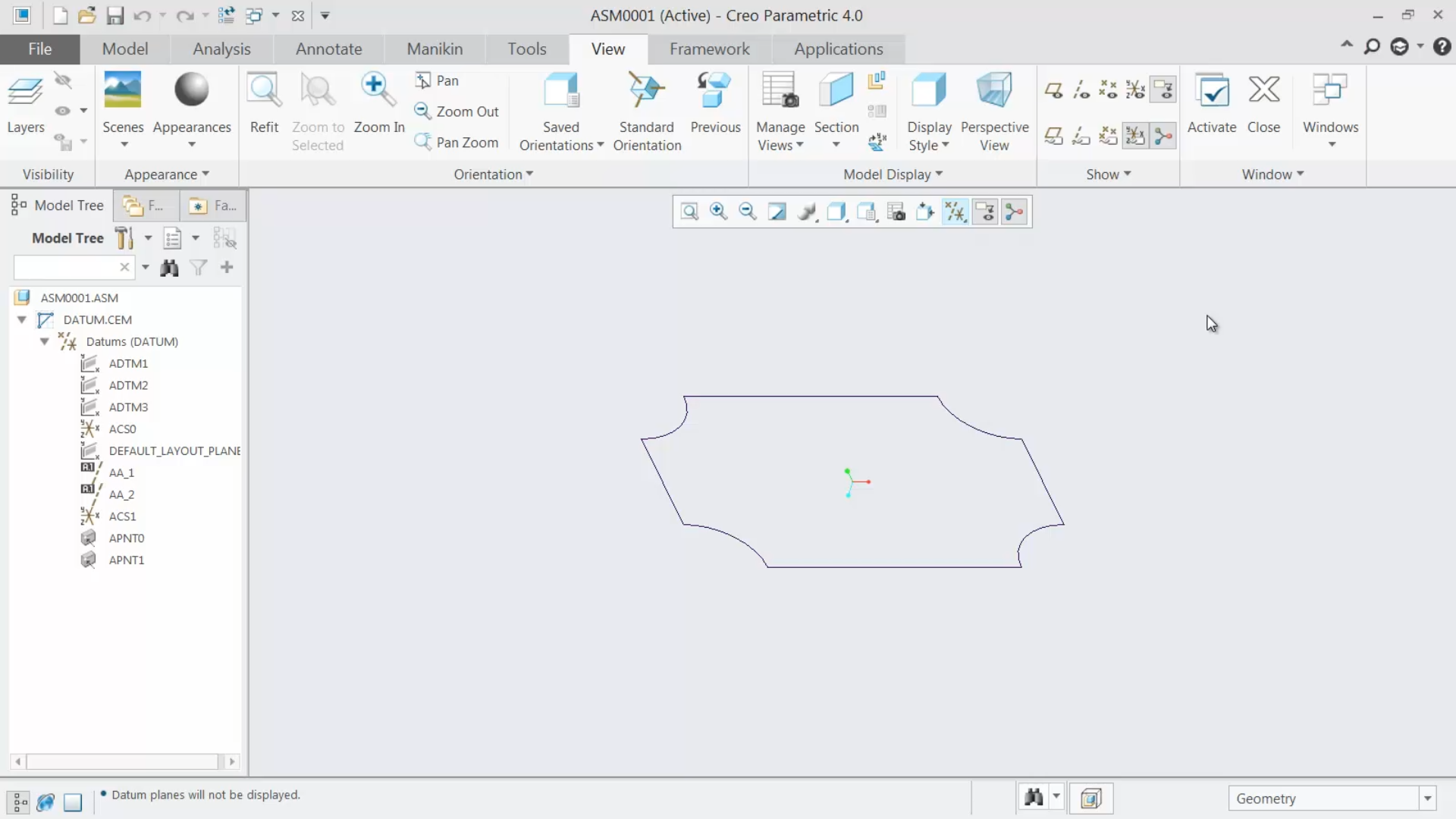
Task: Click the Appearances sphere icon
Action: tap(191, 89)
